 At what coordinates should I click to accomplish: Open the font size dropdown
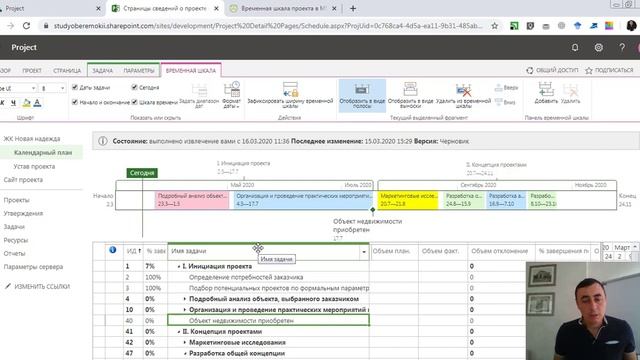pyautogui.click(x=62, y=88)
